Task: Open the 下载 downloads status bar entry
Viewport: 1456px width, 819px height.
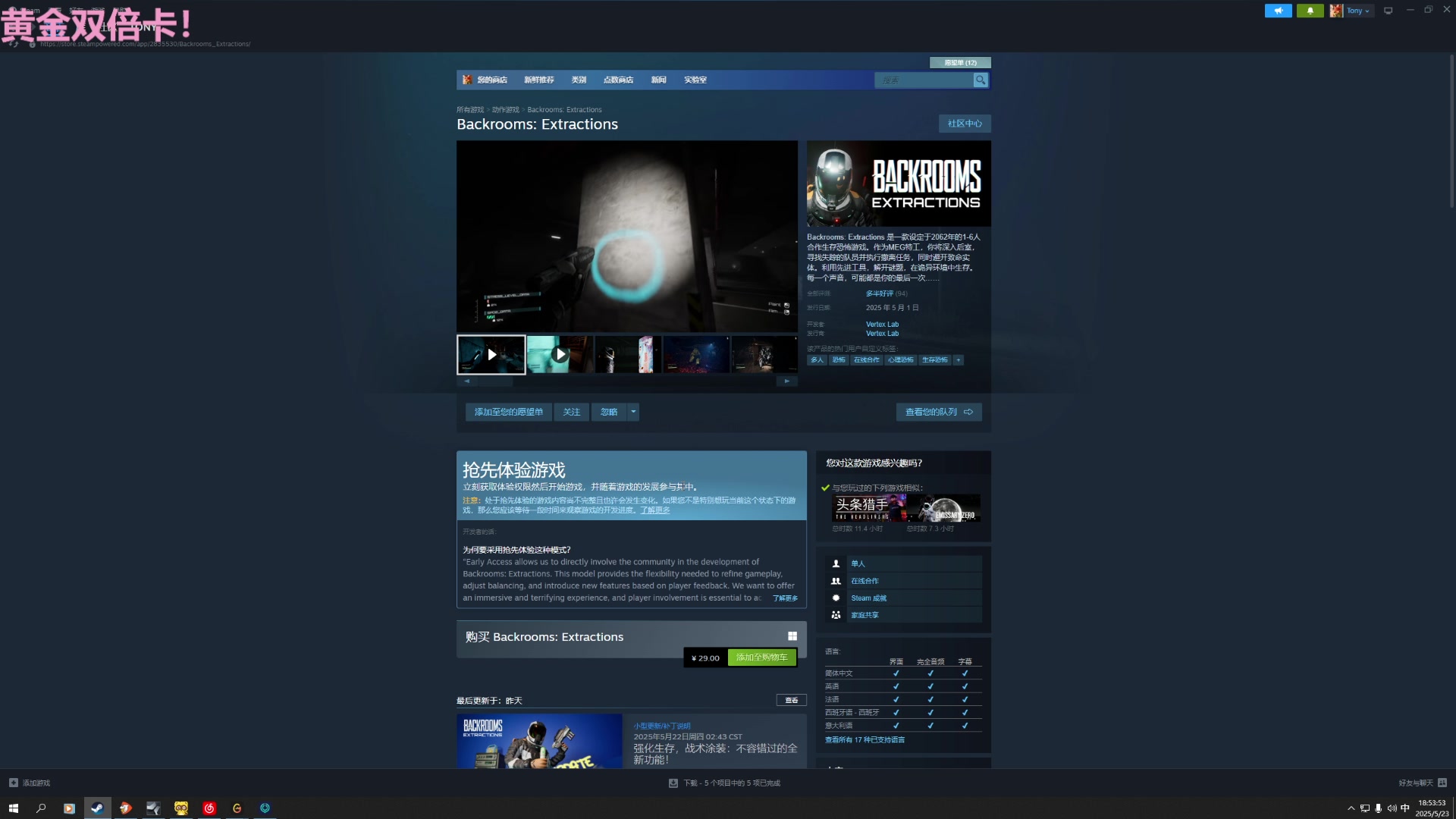Action: (724, 783)
